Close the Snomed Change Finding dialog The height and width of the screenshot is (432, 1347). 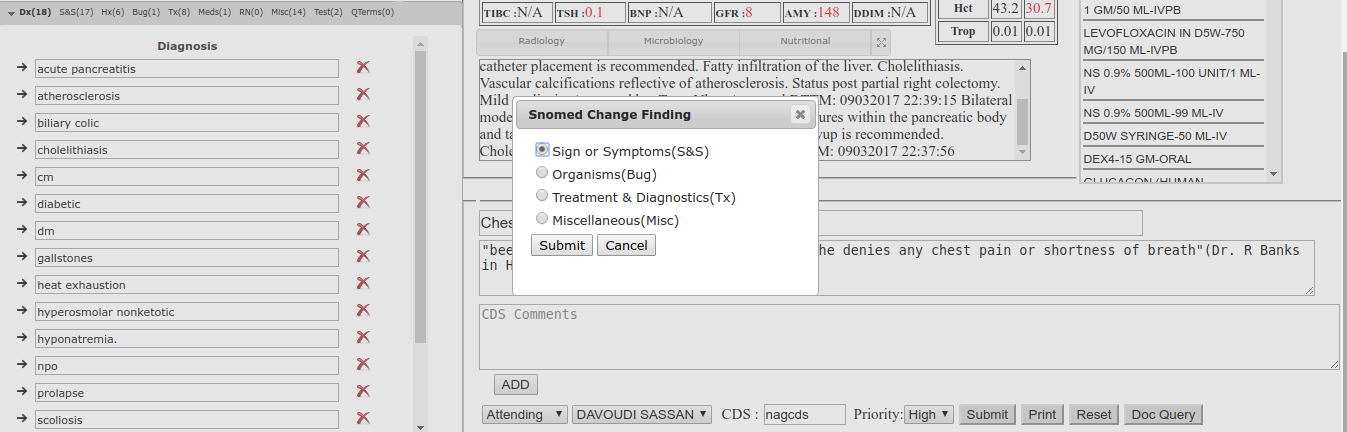click(x=799, y=114)
